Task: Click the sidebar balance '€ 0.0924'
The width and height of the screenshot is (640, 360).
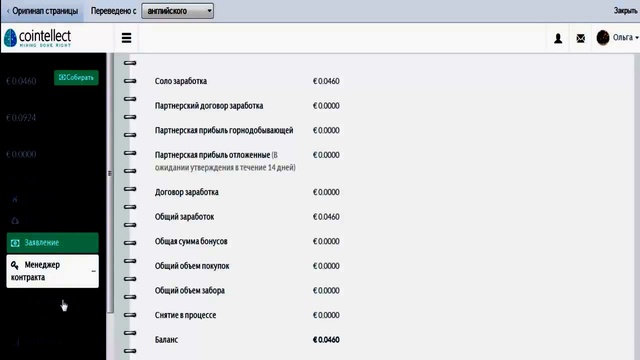Action: pos(21,118)
